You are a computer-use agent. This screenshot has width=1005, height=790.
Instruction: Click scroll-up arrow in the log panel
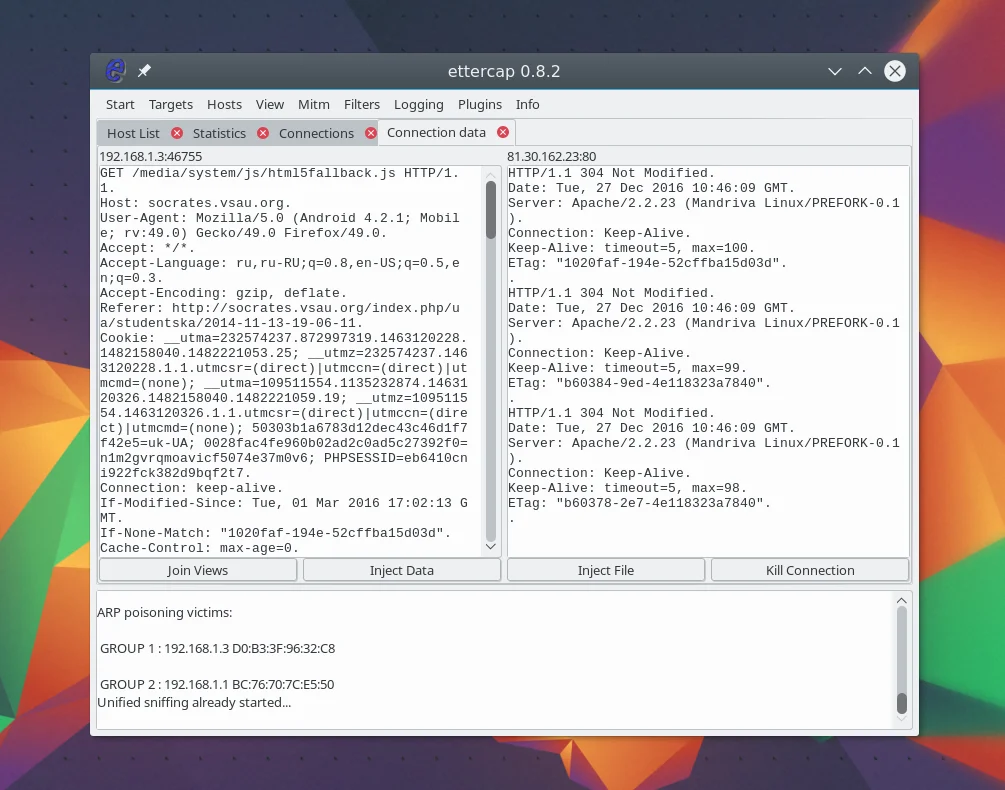coord(902,600)
